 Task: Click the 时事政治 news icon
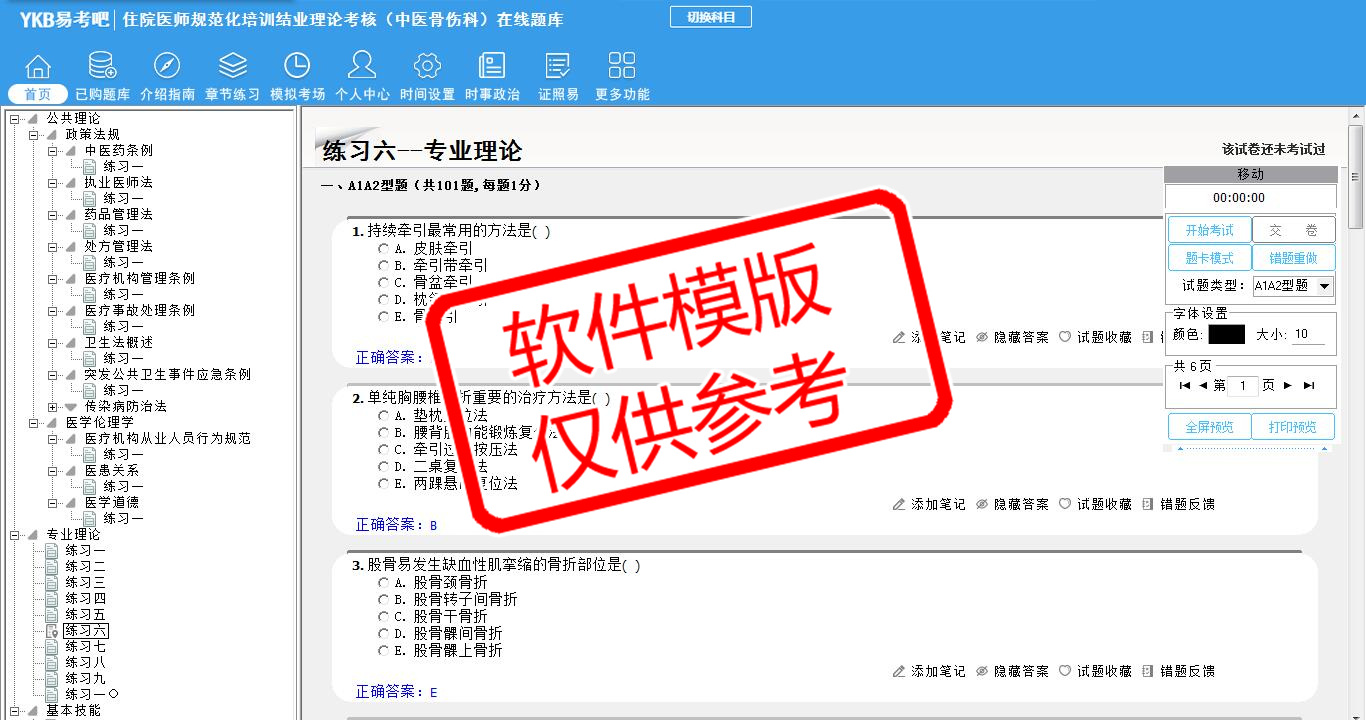click(x=492, y=67)
